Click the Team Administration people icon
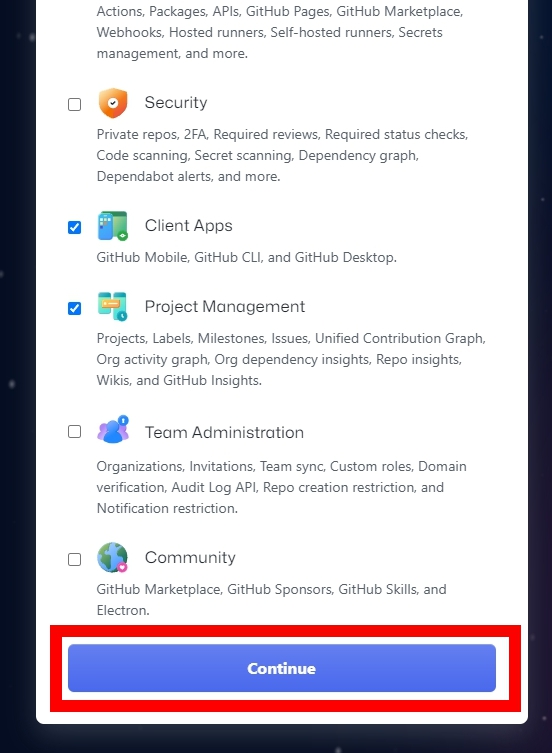The image size is (552, 753). [x=113, y=430]
